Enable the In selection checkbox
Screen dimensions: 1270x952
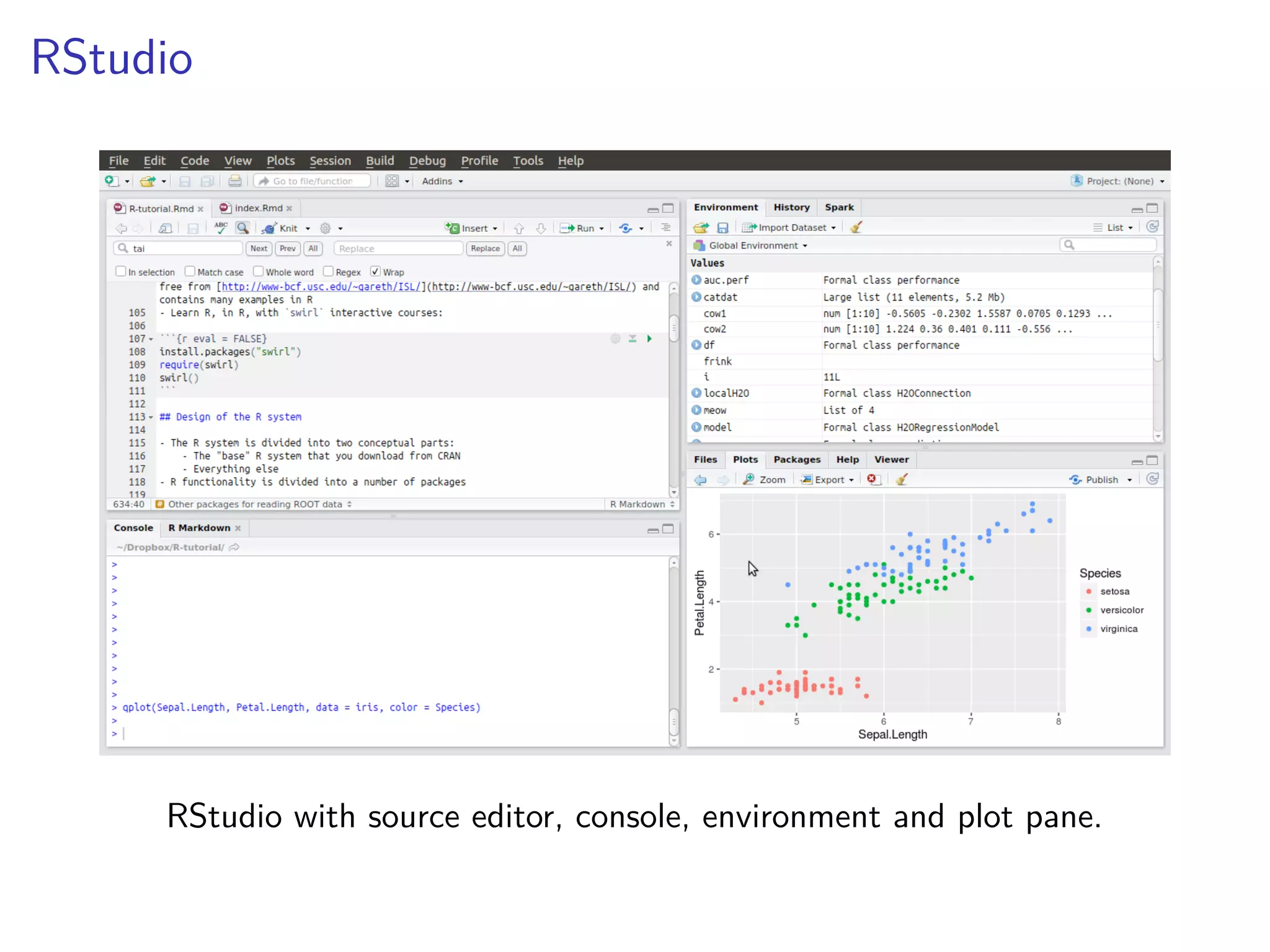pyautogui.click(x=121, y=271)
